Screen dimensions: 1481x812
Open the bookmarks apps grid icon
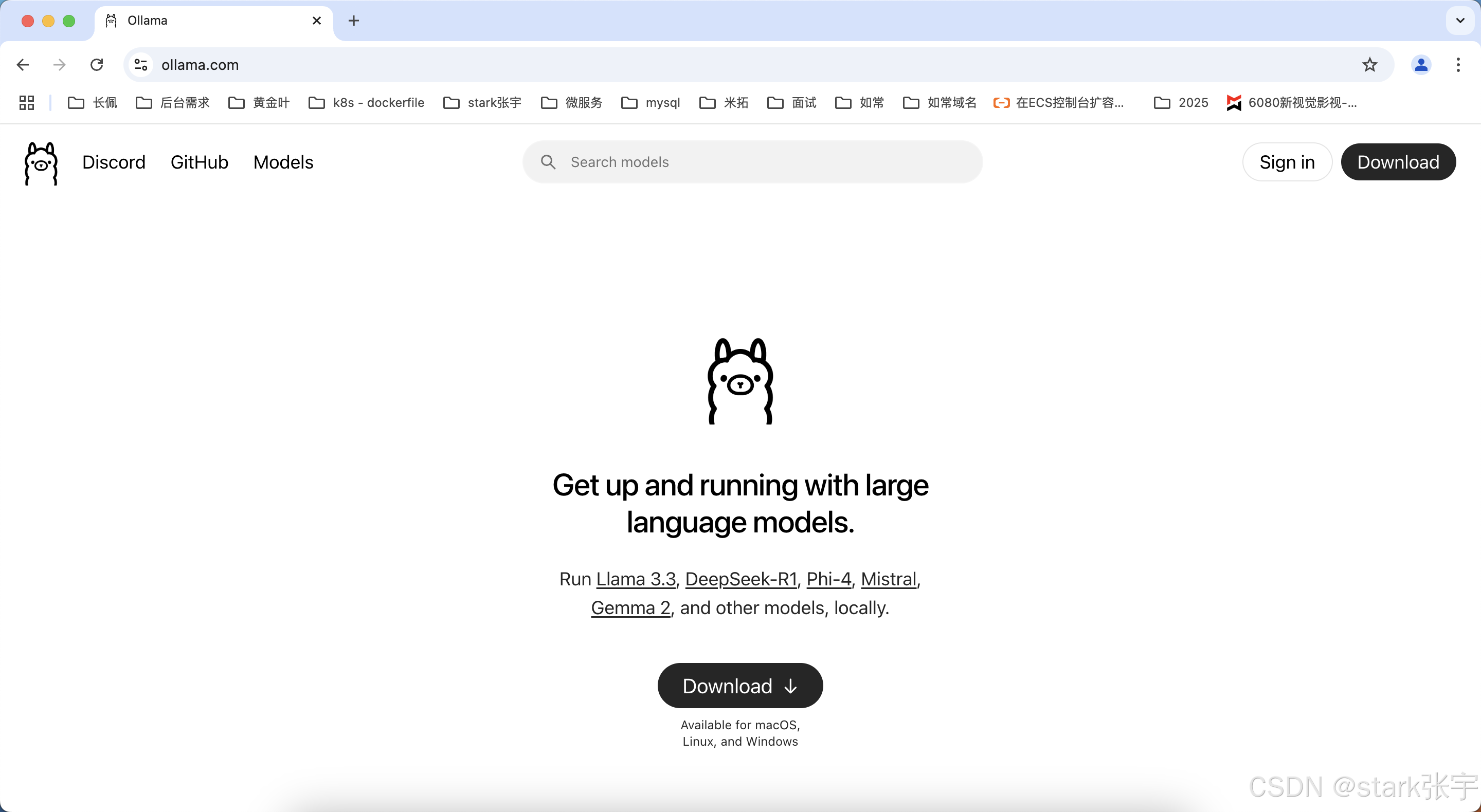(26, 103)
